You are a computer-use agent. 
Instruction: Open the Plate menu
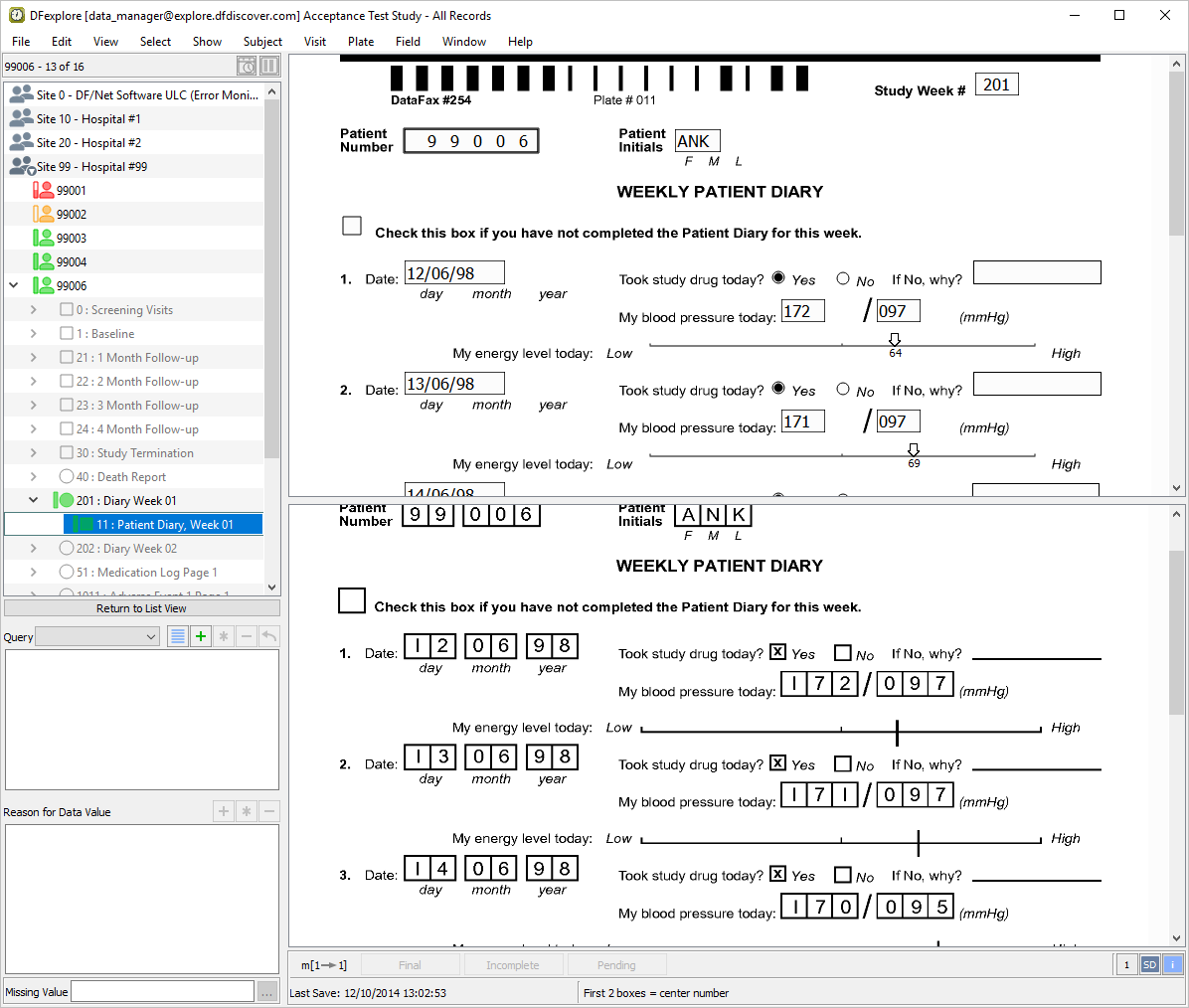361,42
